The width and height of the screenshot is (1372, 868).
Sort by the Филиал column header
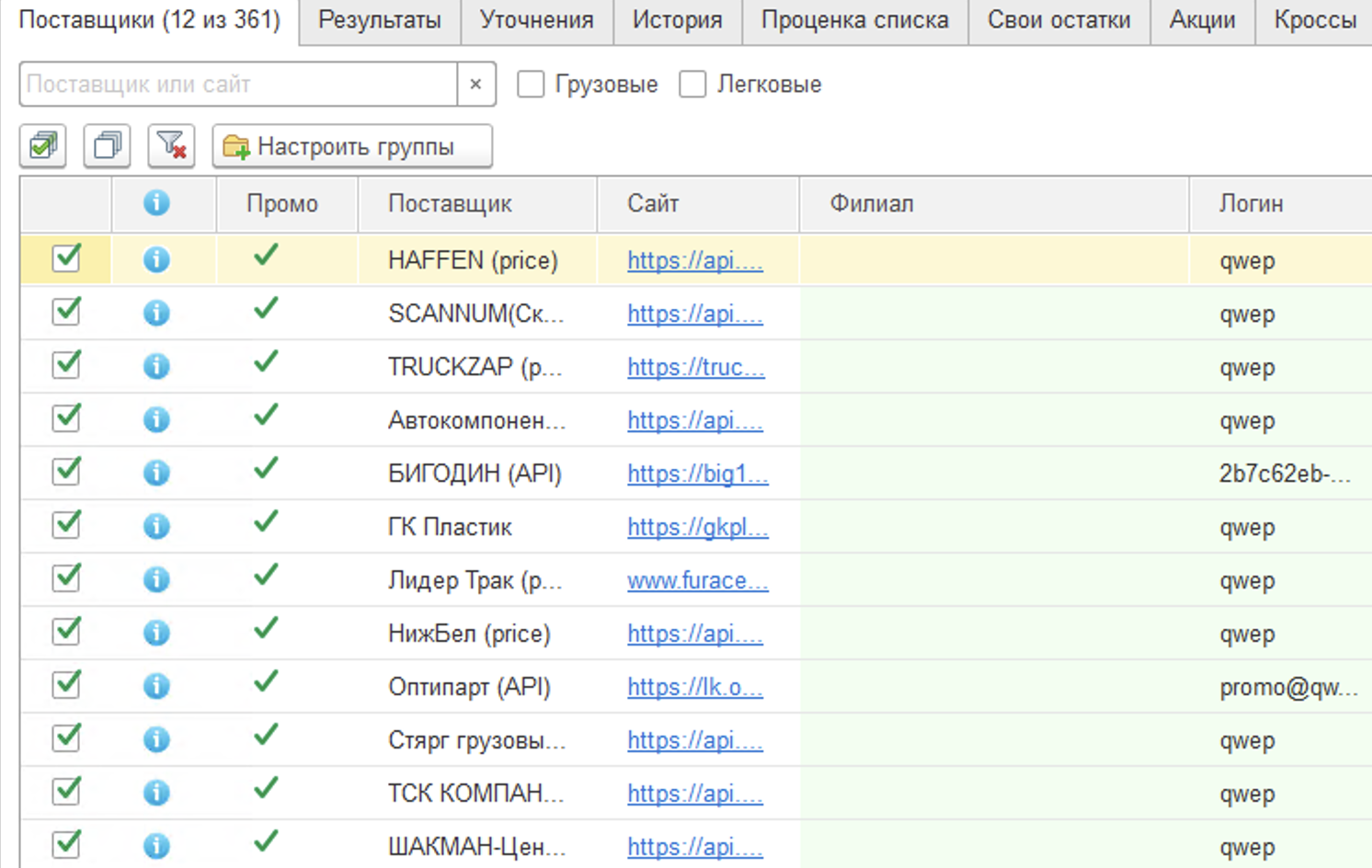(994, 203)
